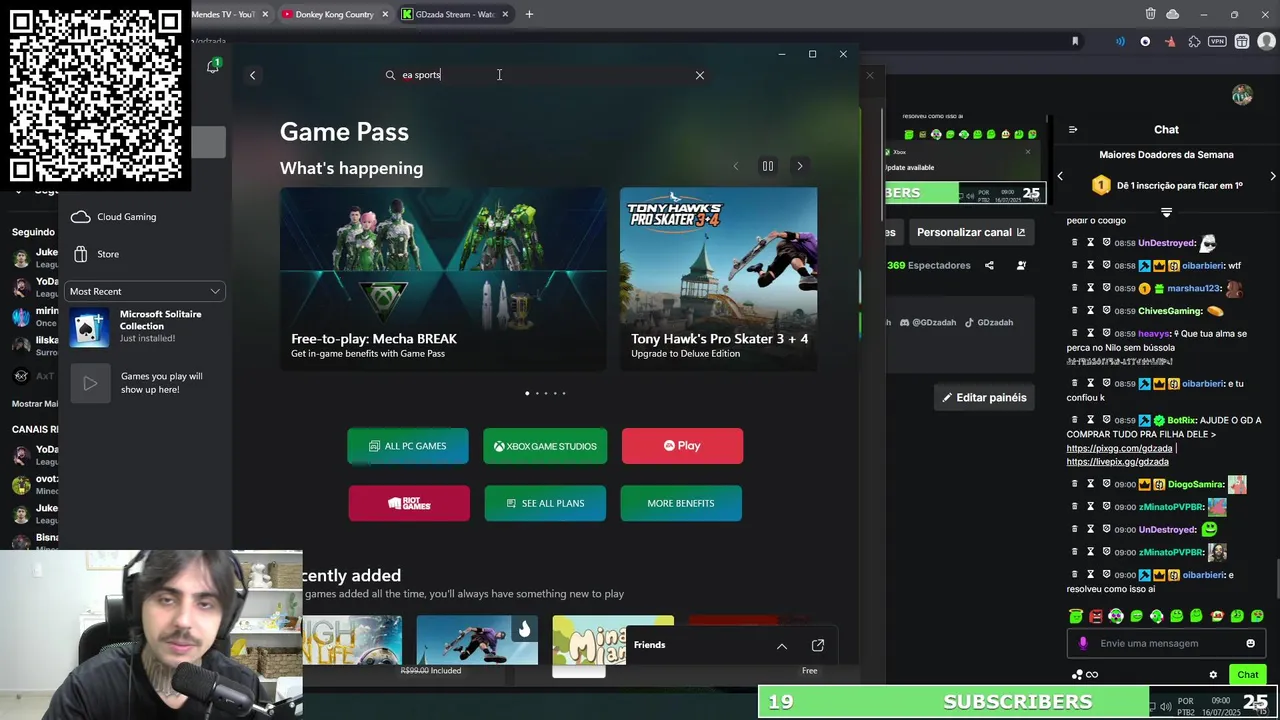Share the stream with the share icon
This screenshot has width=1280, height=720.
click(x=989, y=265)
